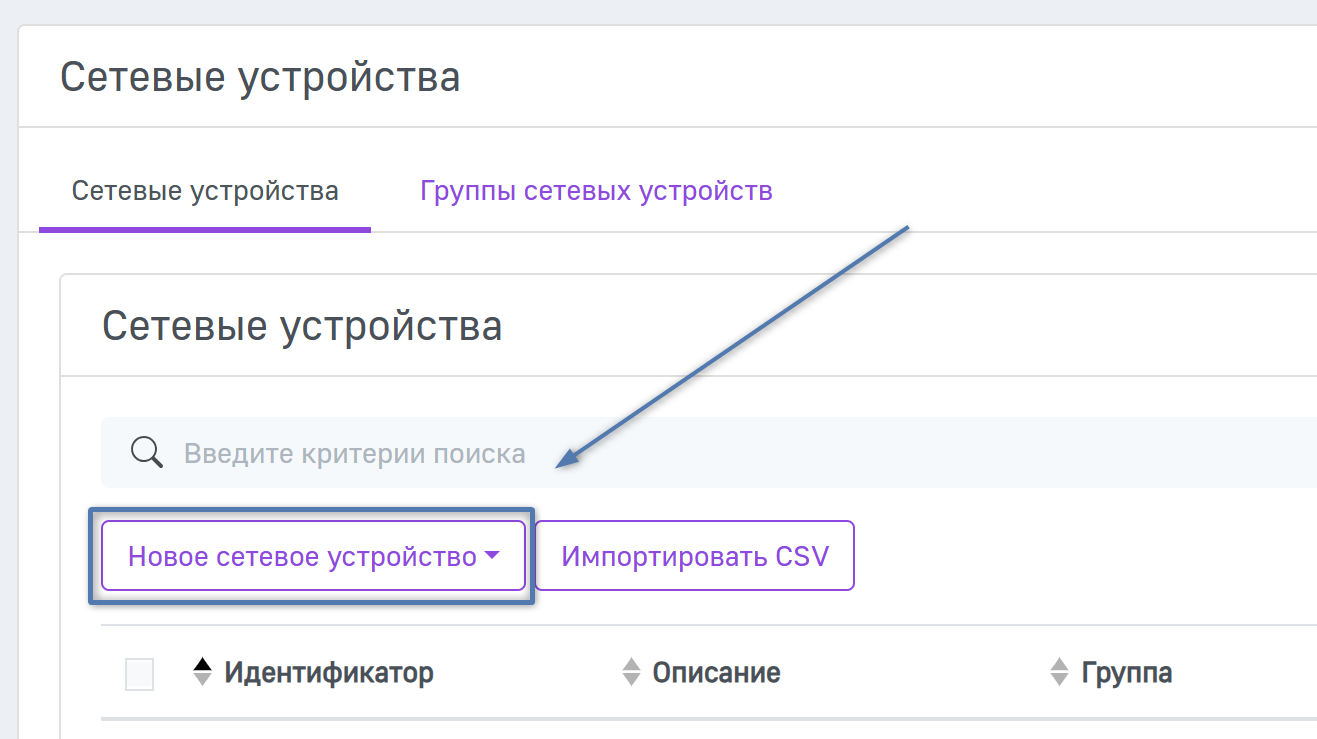
Task: Switch to the Группы сетевых устройств tab
Action: 596,190
